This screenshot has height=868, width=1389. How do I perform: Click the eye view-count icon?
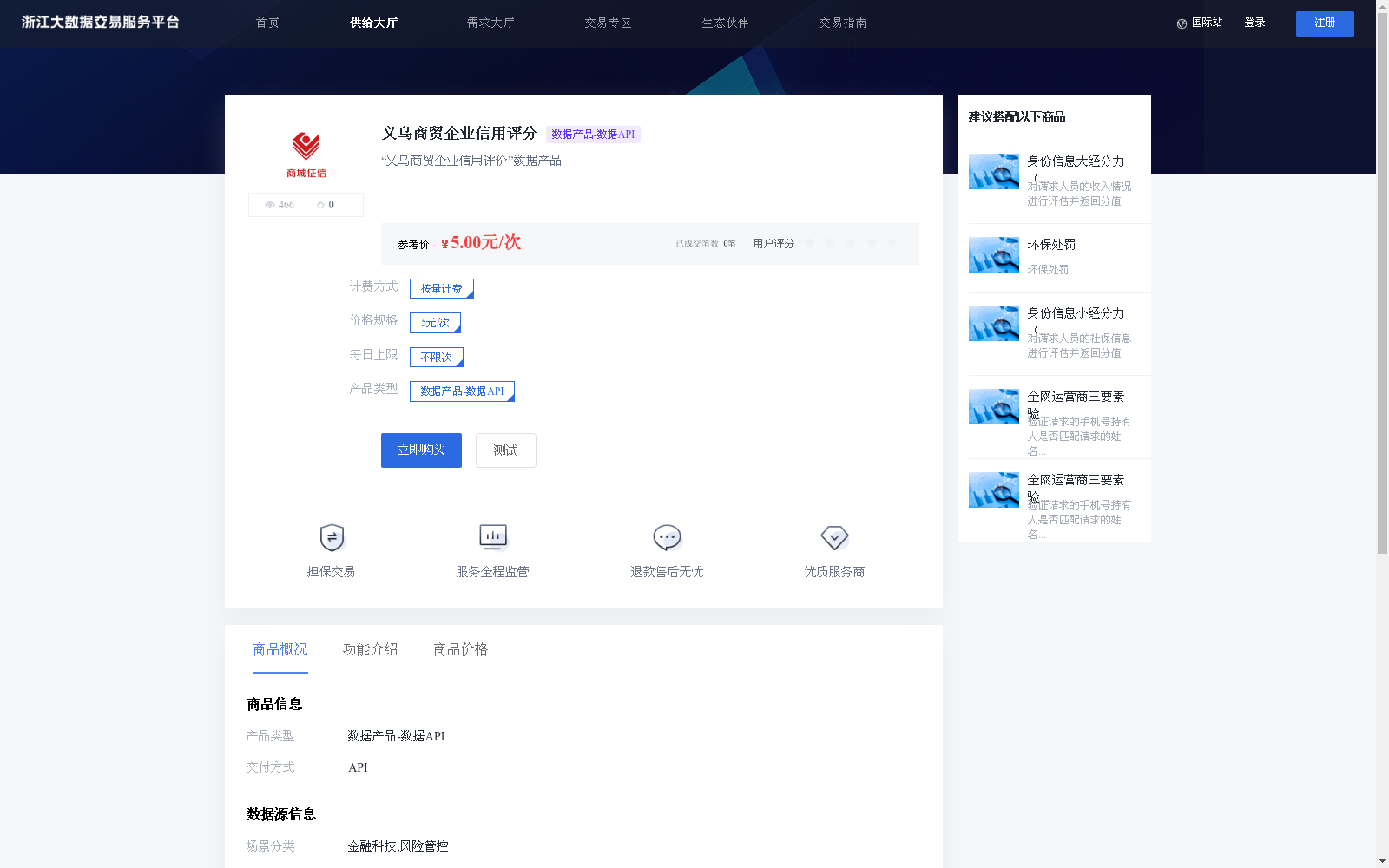270,205
